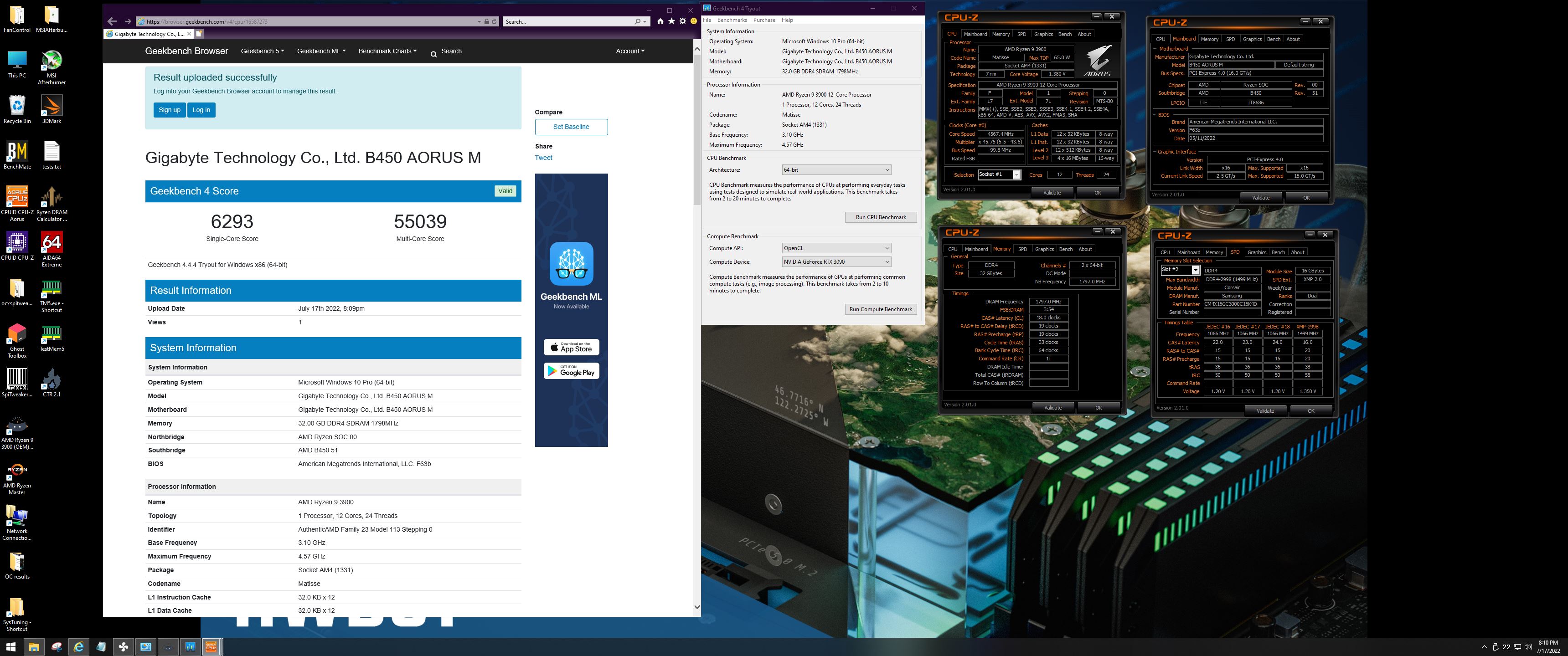This screenshot has width=1568, height=656.
Task: Go back in Internet Explorer
Action: click(112, 21)
